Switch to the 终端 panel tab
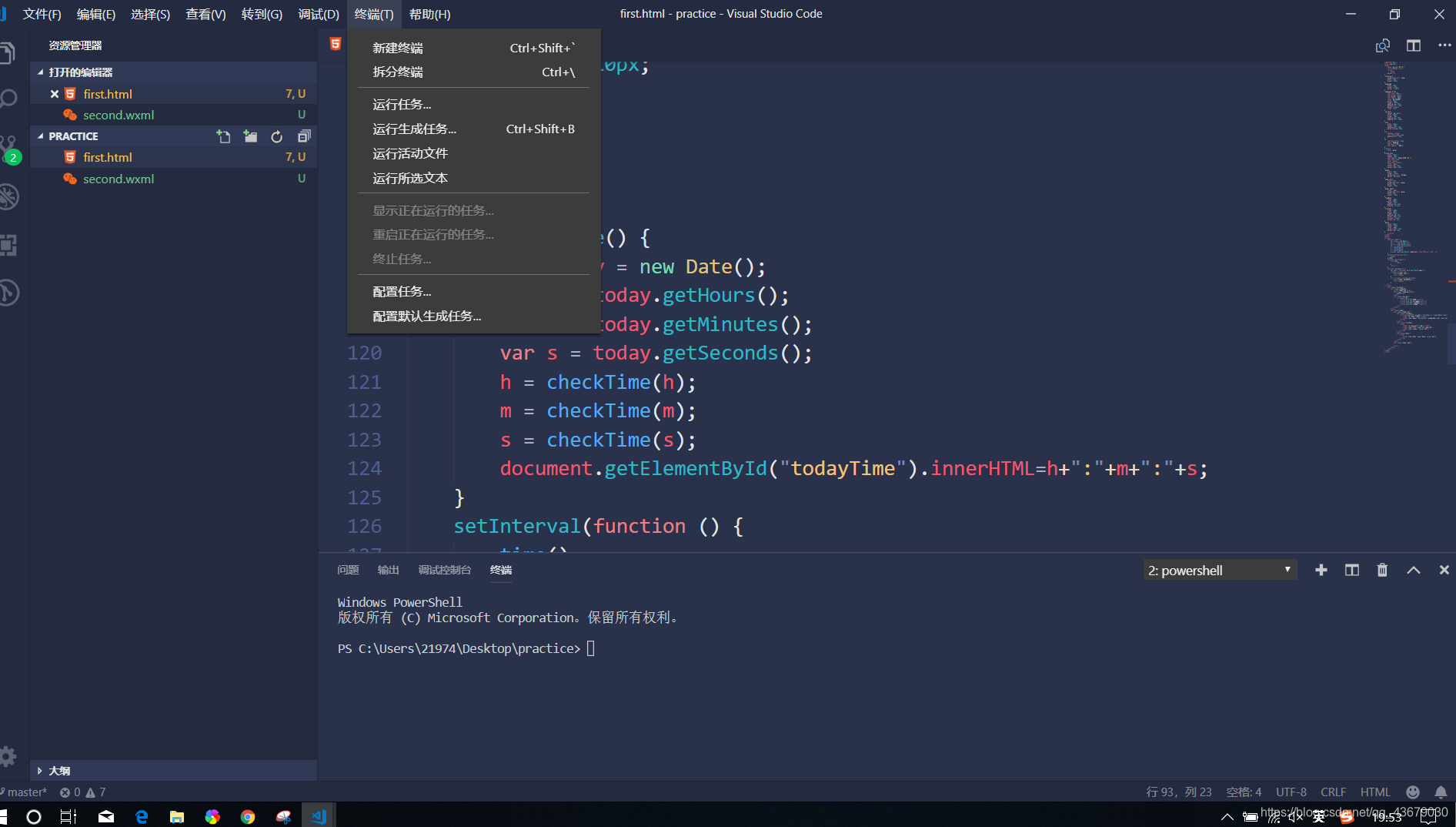 tap(501, 570)
